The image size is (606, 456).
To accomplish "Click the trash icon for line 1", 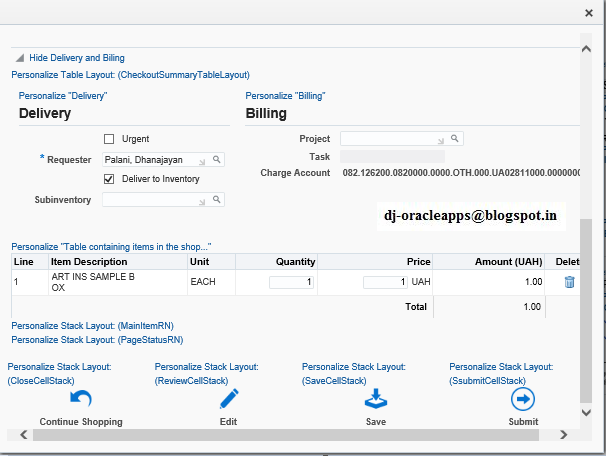I will [x=569, y=282].
